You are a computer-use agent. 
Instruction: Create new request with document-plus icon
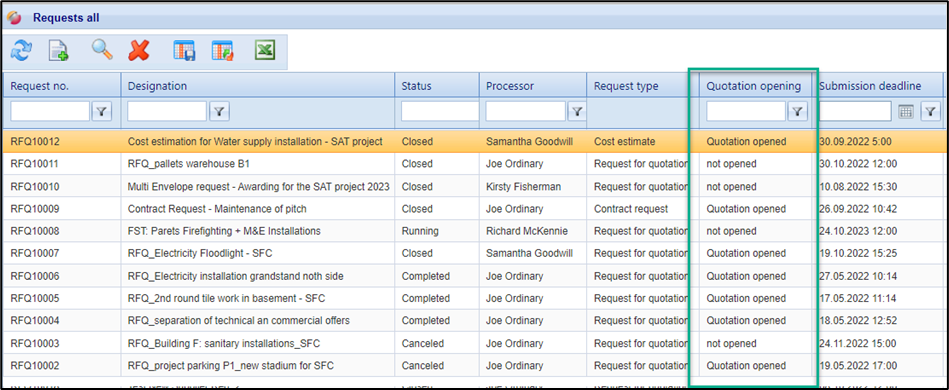tap(59, 51)
